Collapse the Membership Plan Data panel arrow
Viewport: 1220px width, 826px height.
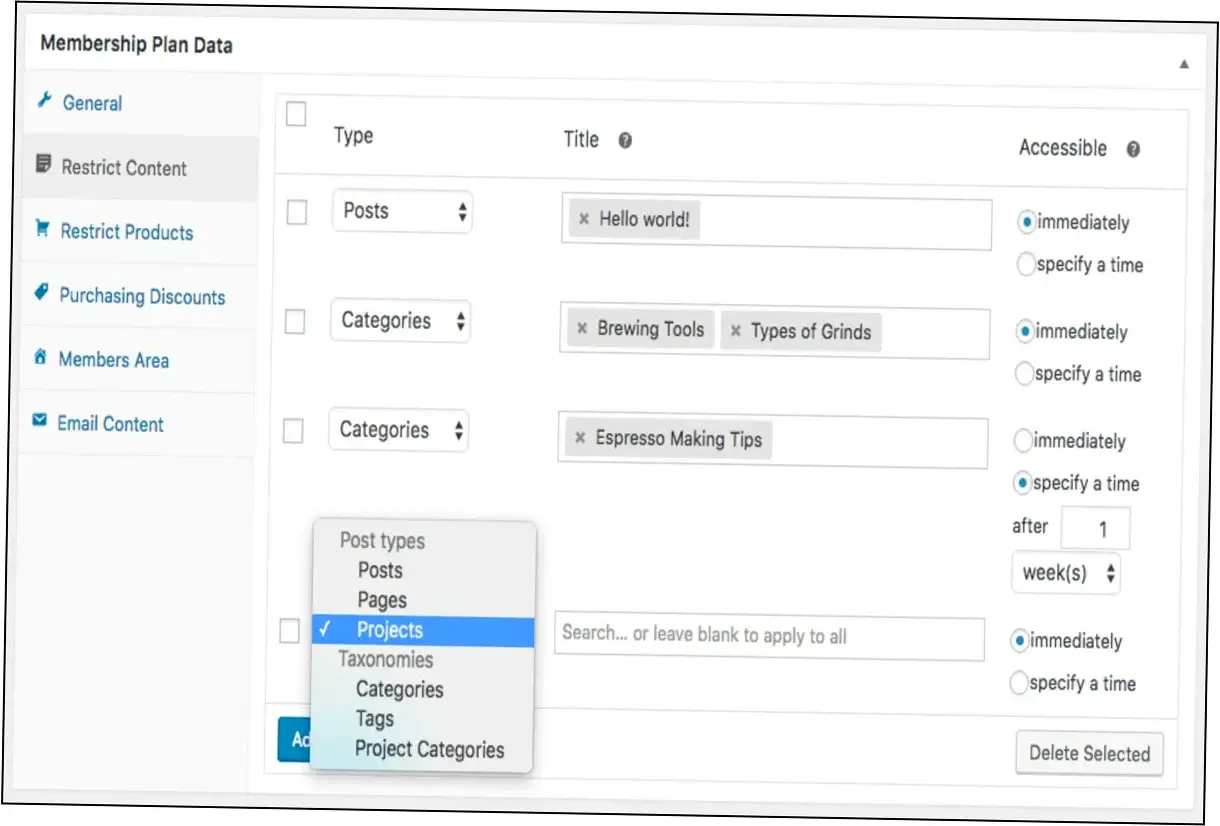tap(1184, 64)
